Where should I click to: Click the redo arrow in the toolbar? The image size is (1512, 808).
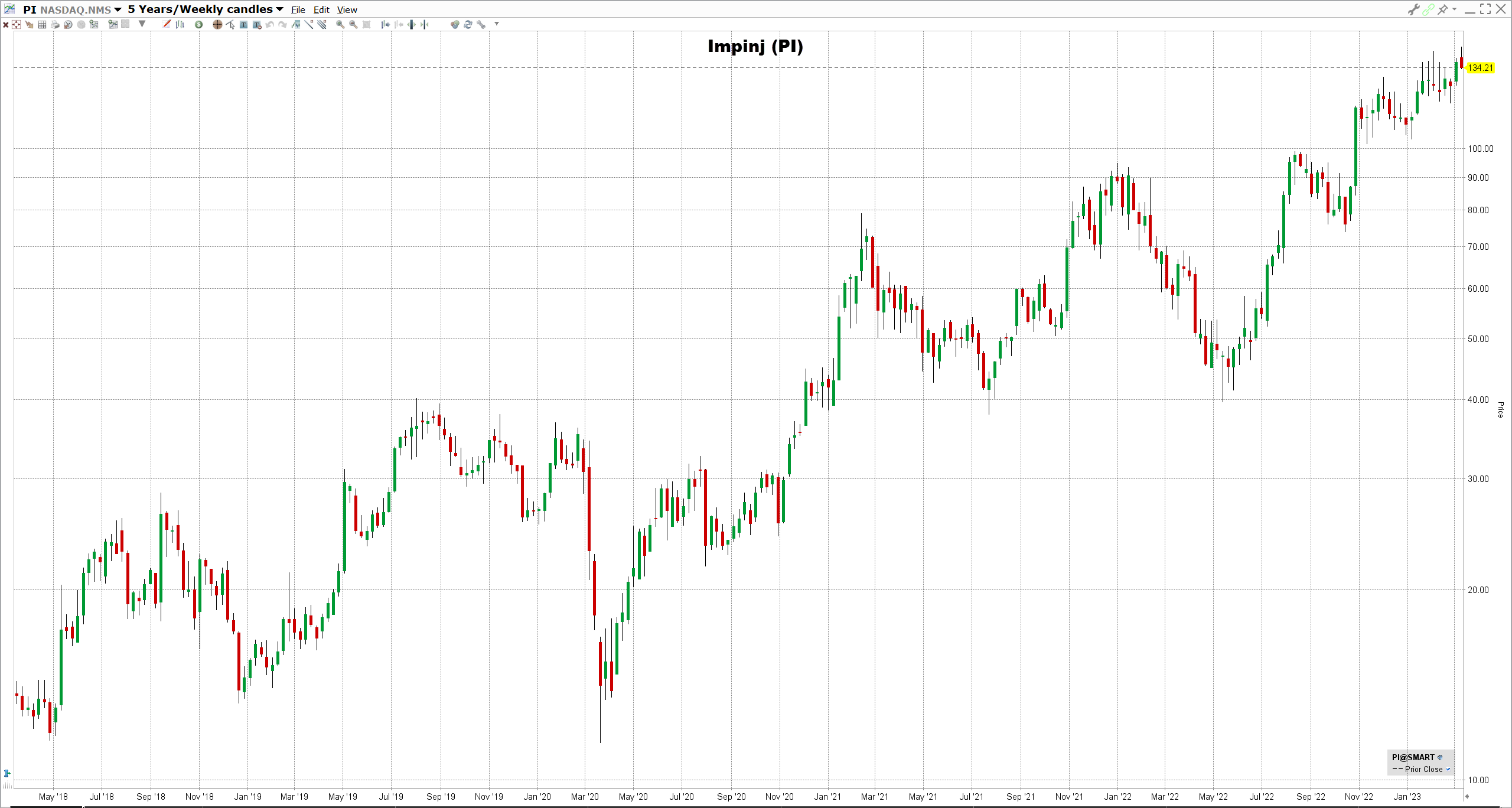click(282, 24)
